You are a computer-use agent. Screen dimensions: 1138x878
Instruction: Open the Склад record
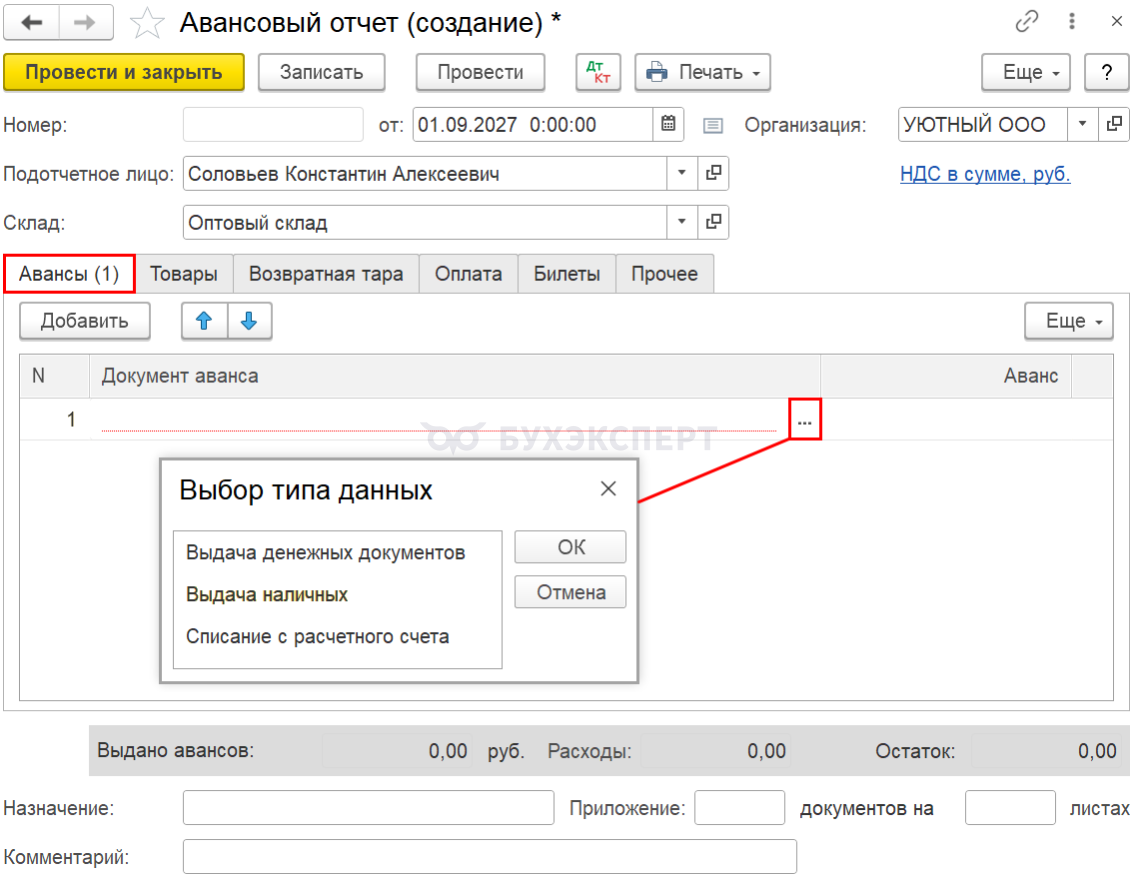[713, 222]
